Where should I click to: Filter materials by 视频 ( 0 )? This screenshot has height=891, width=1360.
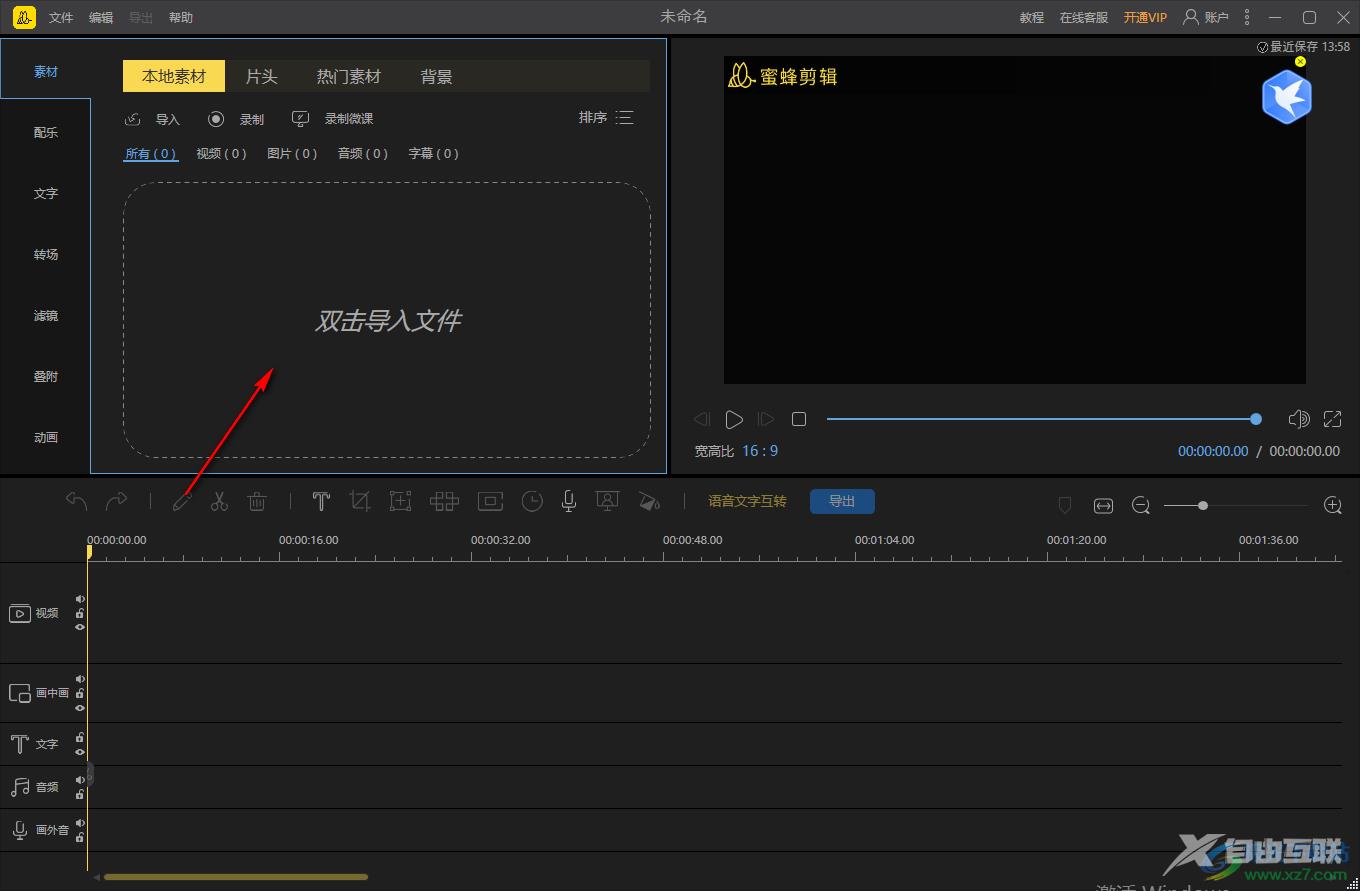[221, 153]
